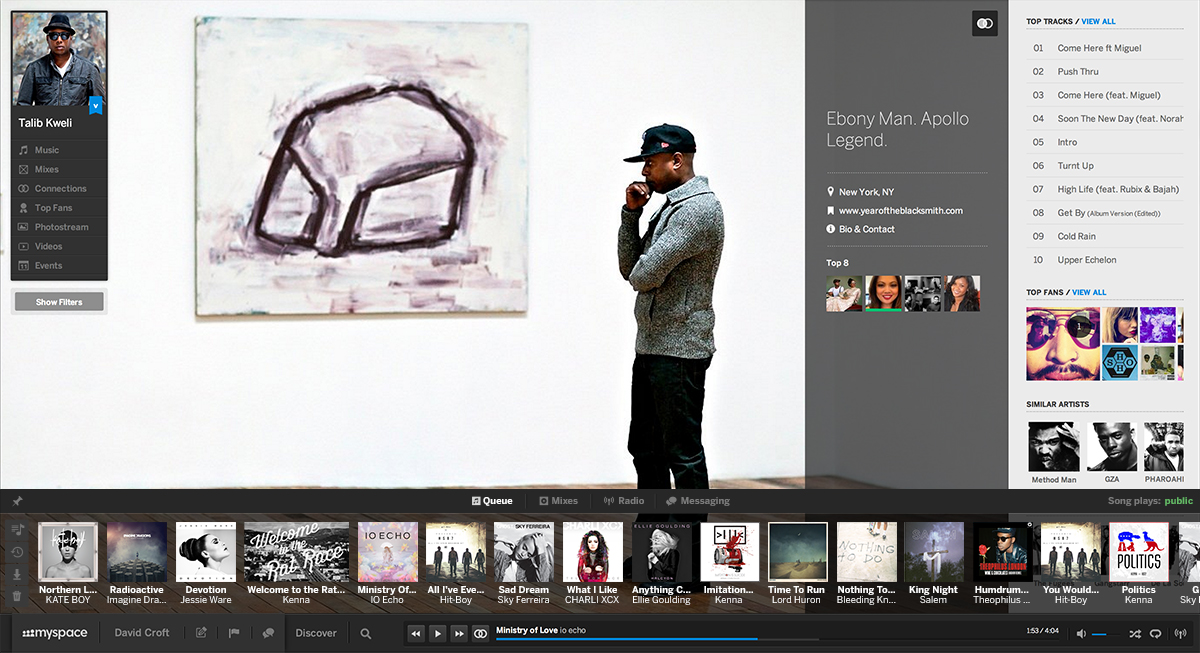
Task: Open Talib Kweli profile photo
Action: pos(59,59)
